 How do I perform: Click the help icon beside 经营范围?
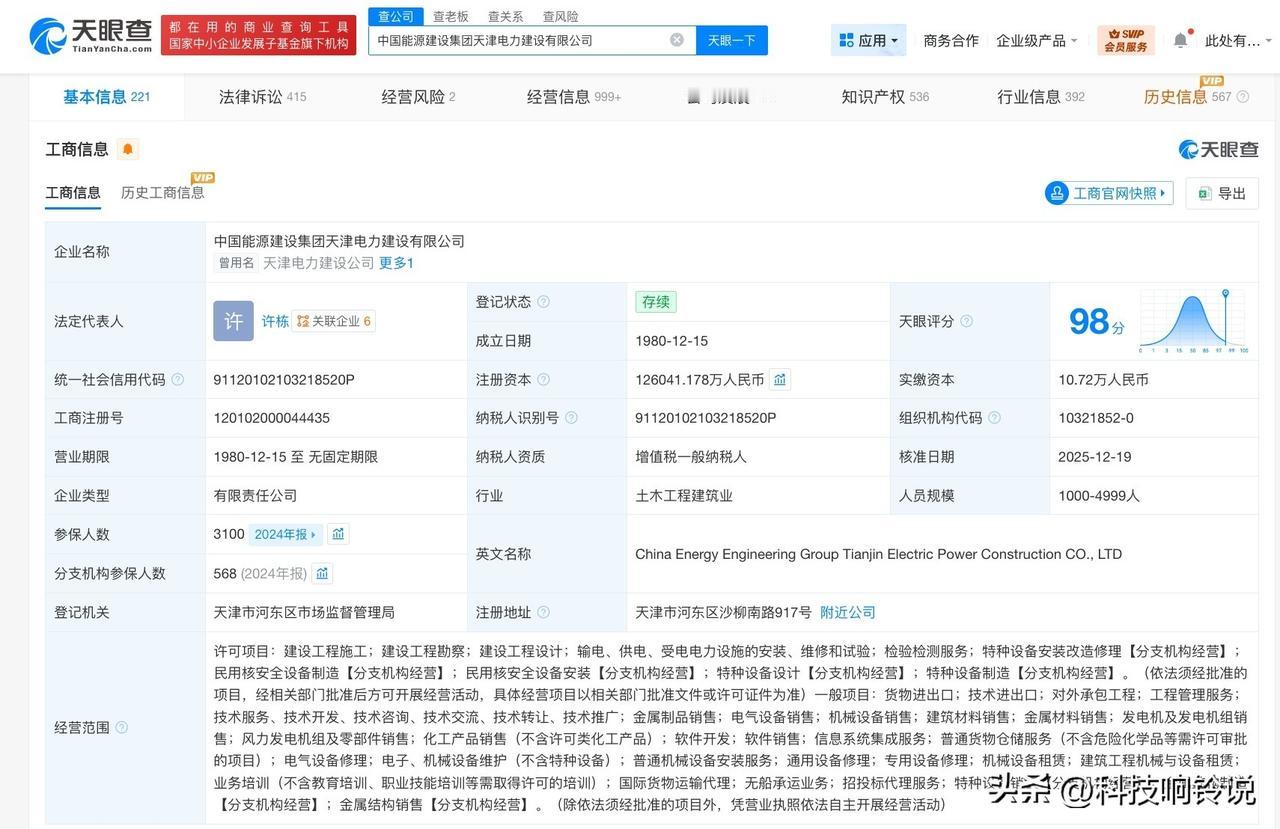click(x=122, y=728)
